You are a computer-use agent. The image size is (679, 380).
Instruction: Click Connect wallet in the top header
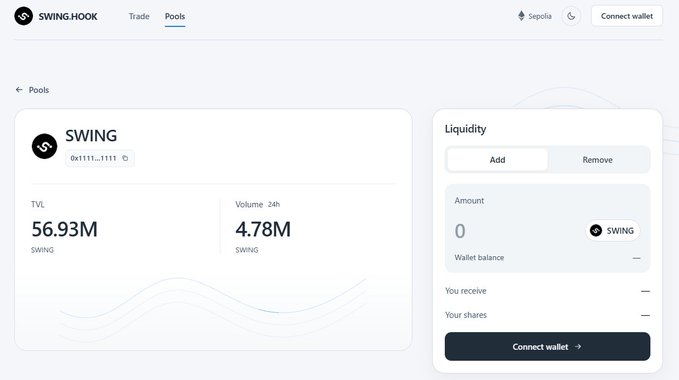(x=627, y=16)
